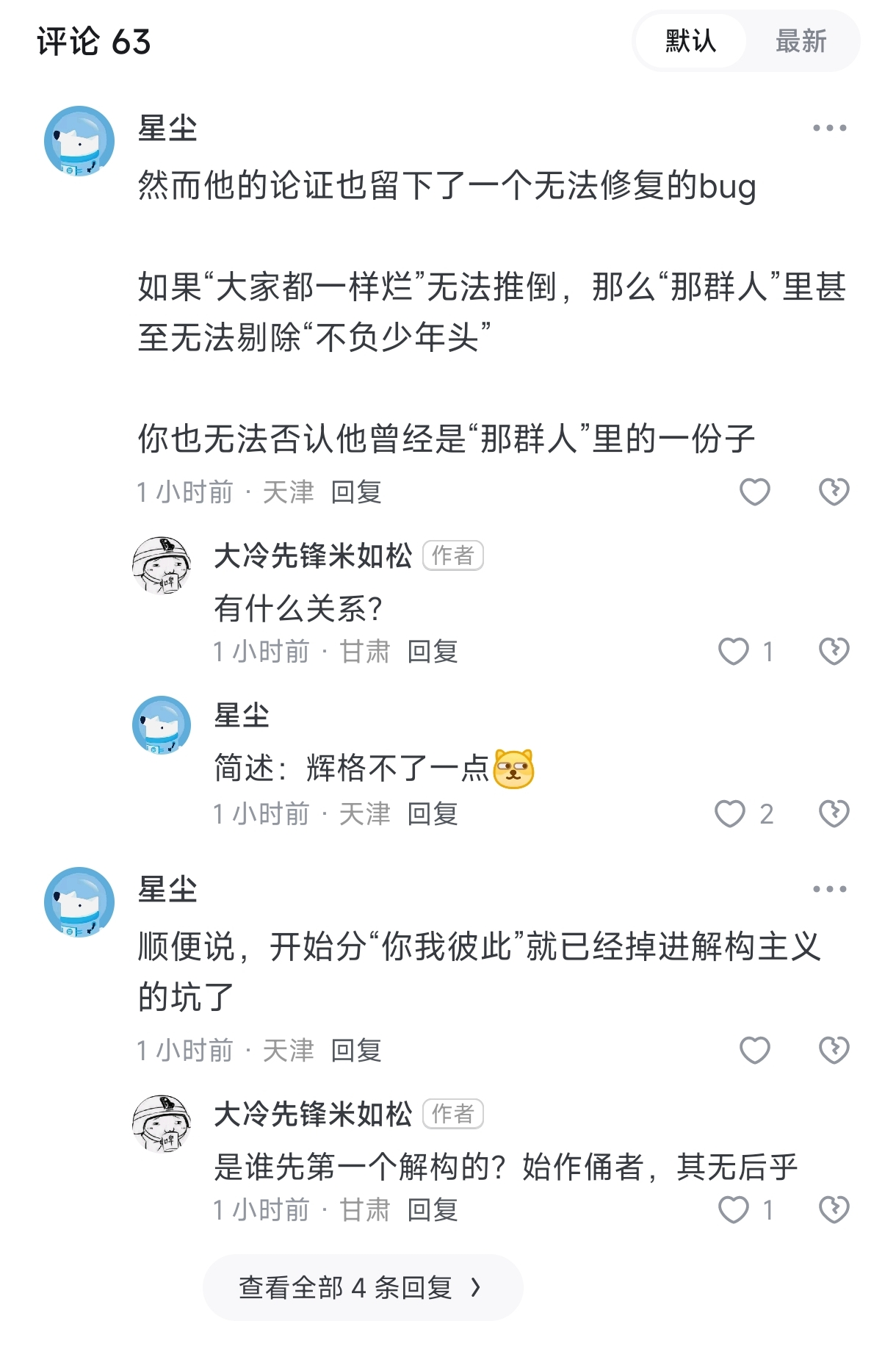Open more options for 星尘's second comment
The width and height of the screenshot is (896, 1346).
click(x=830, y=889)
